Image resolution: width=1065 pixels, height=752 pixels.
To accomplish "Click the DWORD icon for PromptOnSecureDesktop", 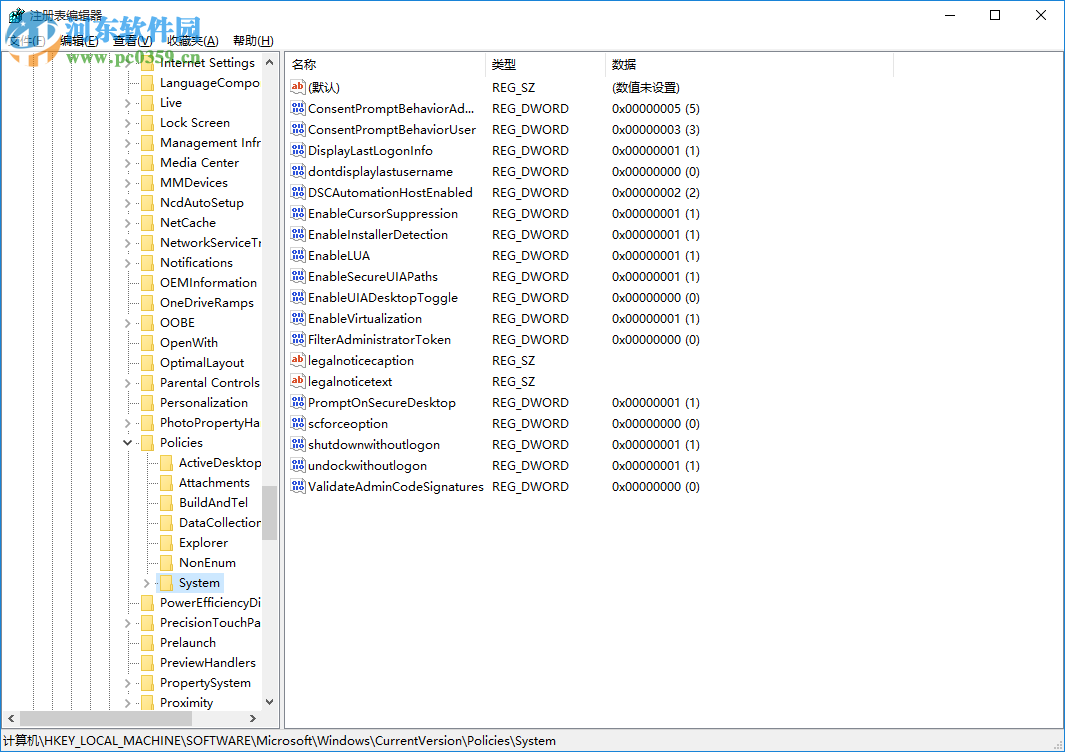I will coord(298,402).
